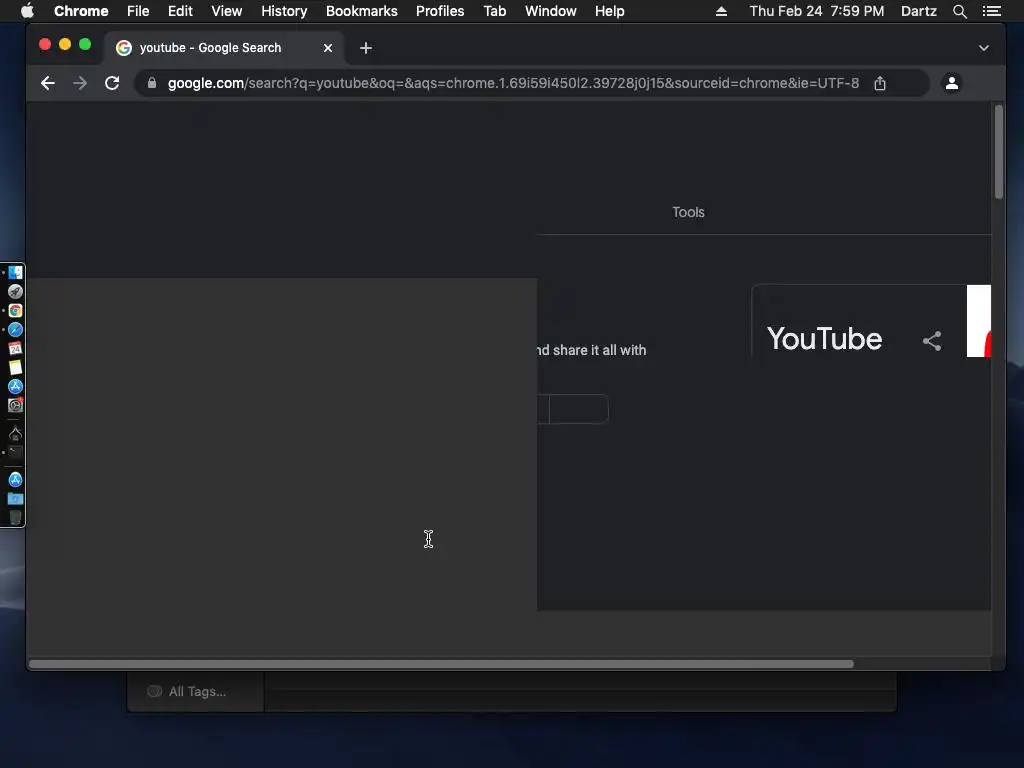This screenshot has height=768, width=1024.
Task: Open the Trash from the Dock
Action: 15,518
